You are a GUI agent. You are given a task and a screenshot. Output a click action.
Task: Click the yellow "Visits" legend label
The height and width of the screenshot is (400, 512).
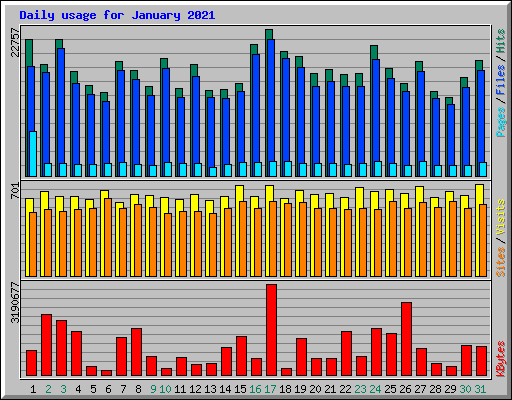tap(501, 217)
